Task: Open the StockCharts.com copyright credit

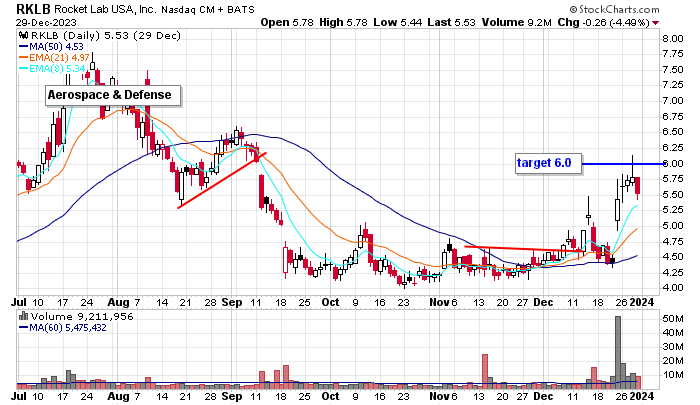Action: pos(614,9)
